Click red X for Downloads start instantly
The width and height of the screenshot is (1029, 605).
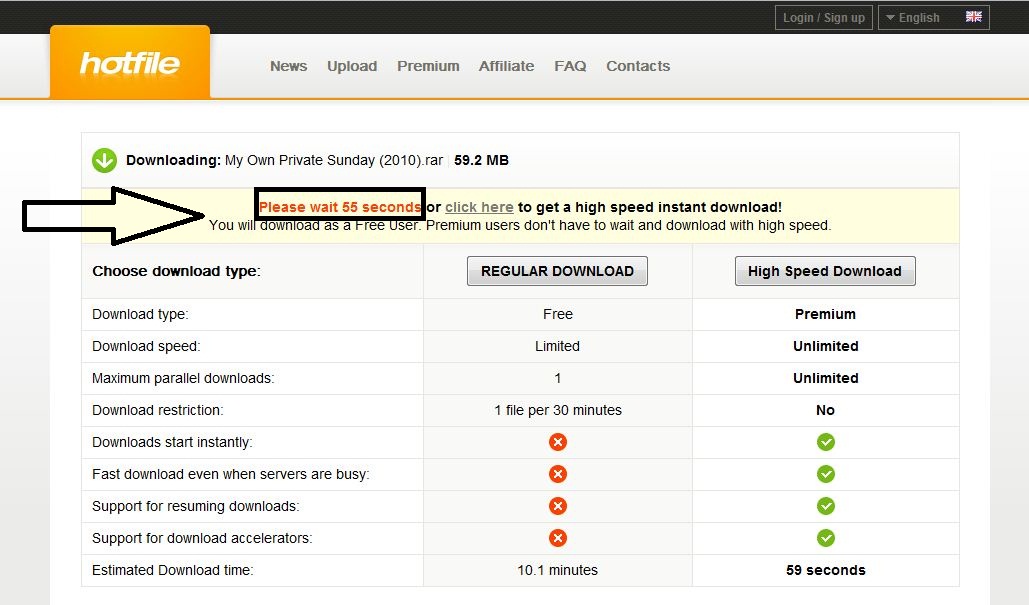(558, 442)
